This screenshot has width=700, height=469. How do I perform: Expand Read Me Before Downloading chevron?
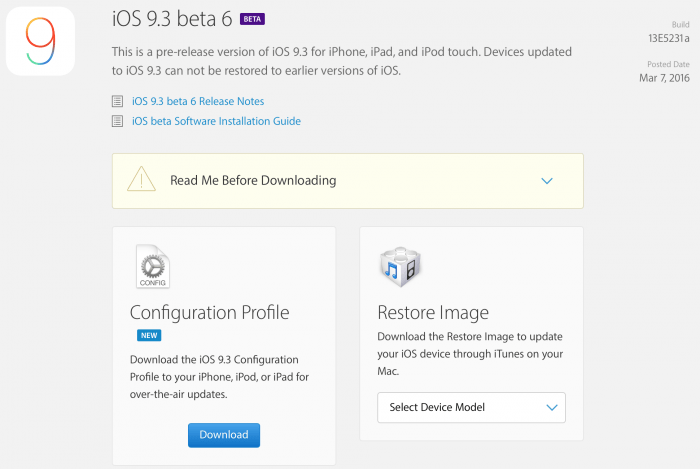click(547, 181)
